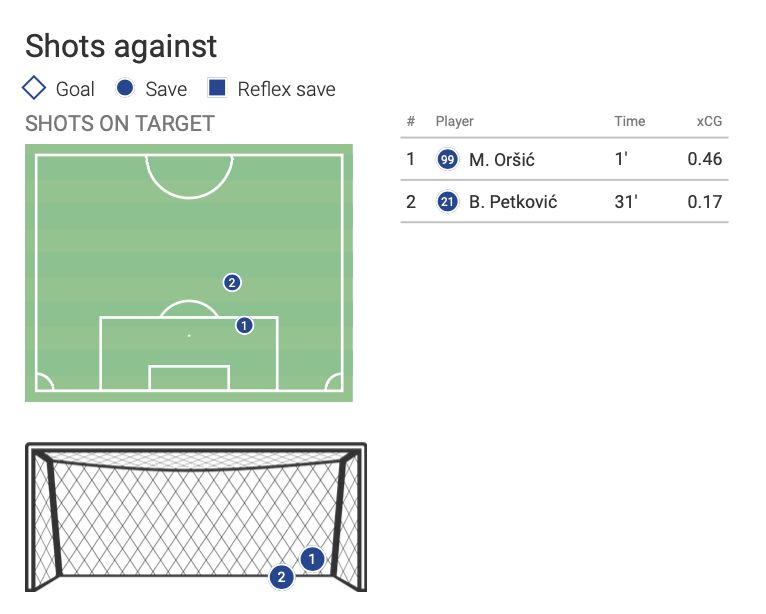This screenshot has height=614, width=766.
Task: Click the Goal diamond legend icon
Action: coord(34,88)
